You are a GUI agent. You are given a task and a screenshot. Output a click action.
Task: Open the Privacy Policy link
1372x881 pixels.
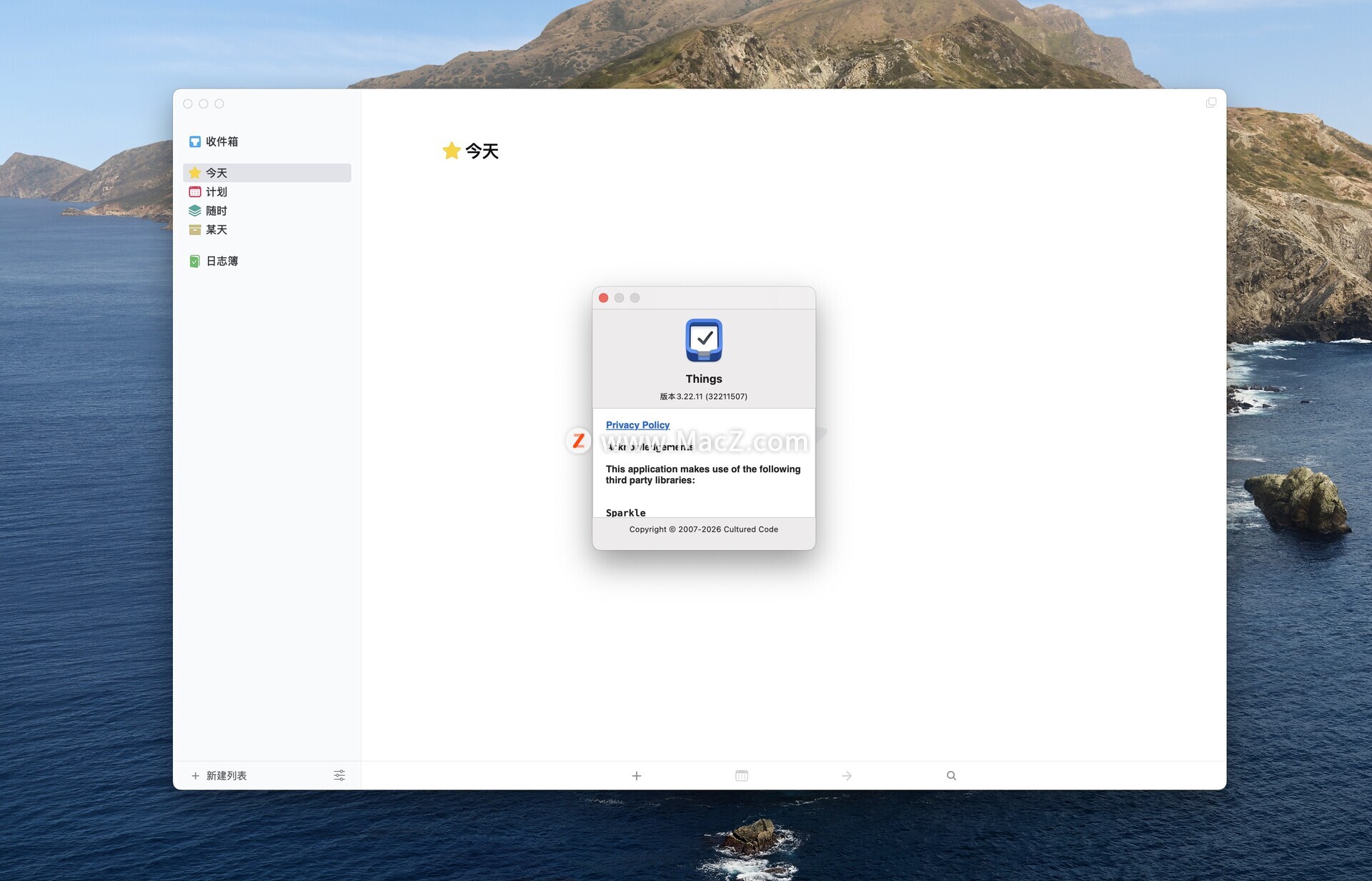(x=637, y=425)
